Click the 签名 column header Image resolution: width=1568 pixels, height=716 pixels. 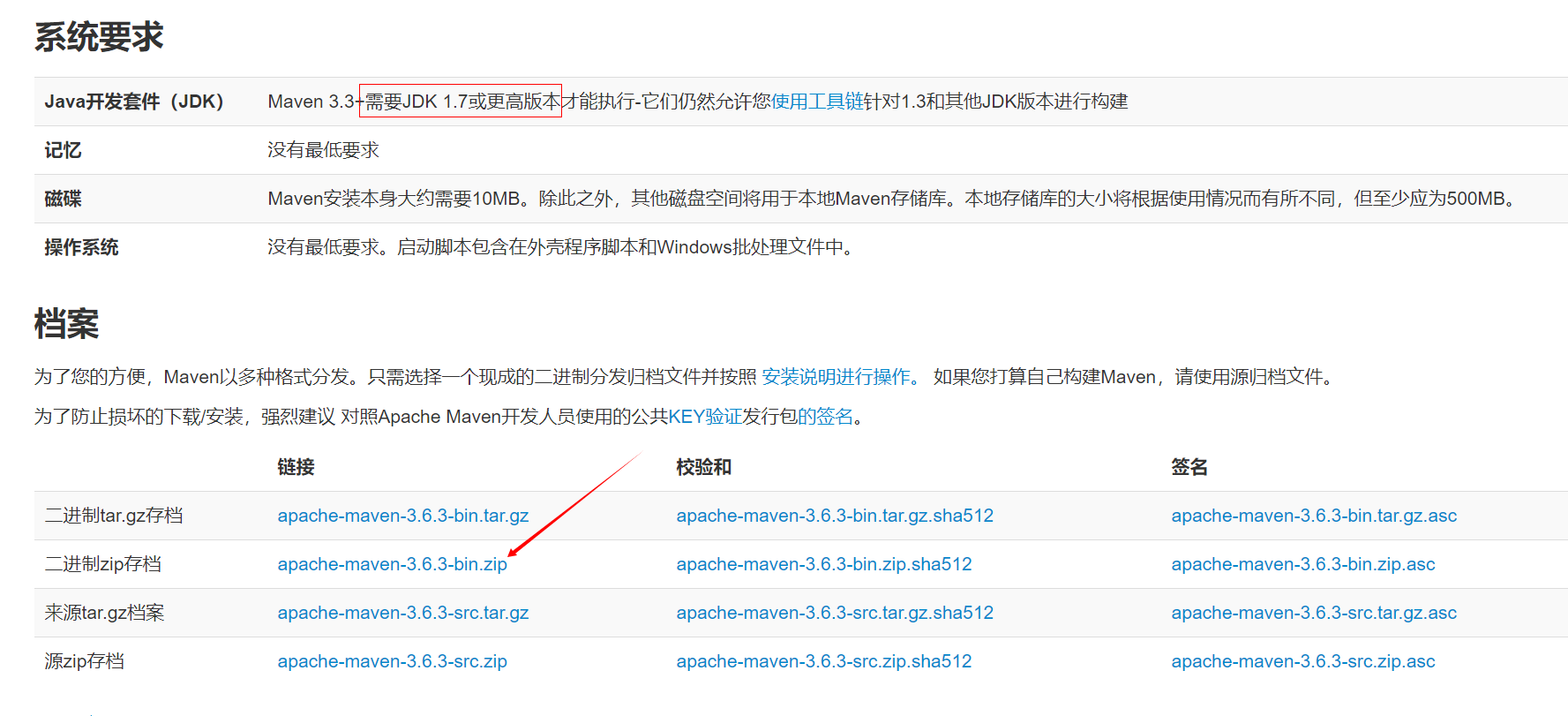1189,467
